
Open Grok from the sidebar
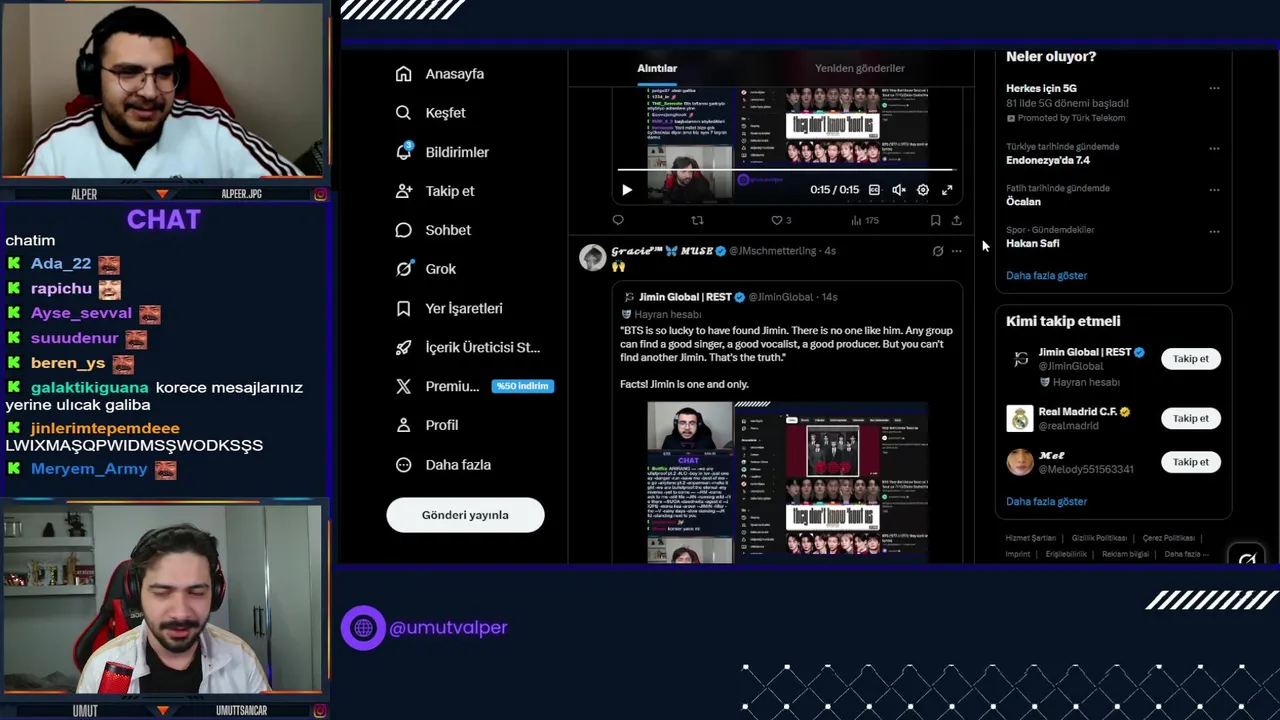(426, 269)
